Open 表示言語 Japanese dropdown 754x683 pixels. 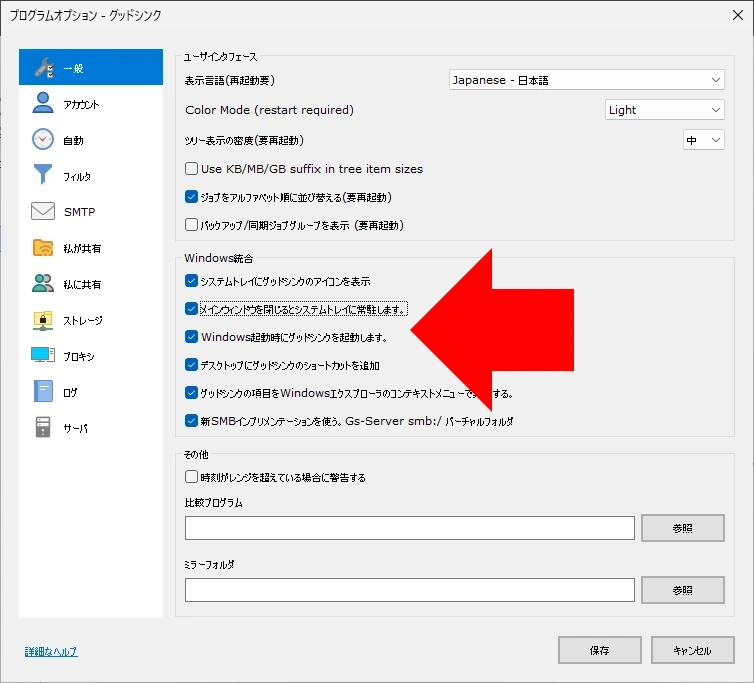point(587,80)
